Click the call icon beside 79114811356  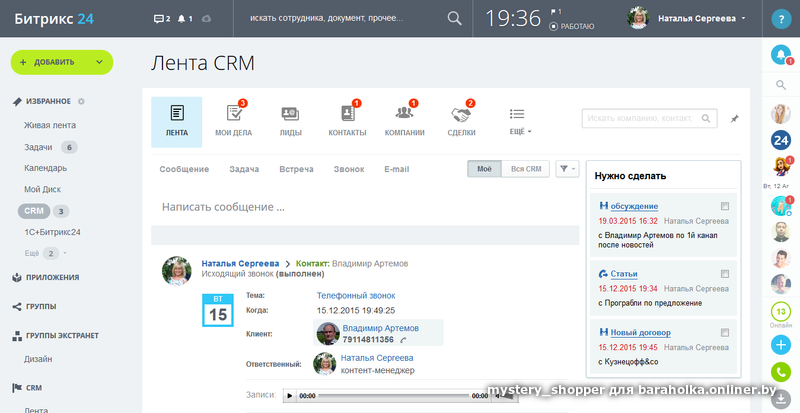403,340
